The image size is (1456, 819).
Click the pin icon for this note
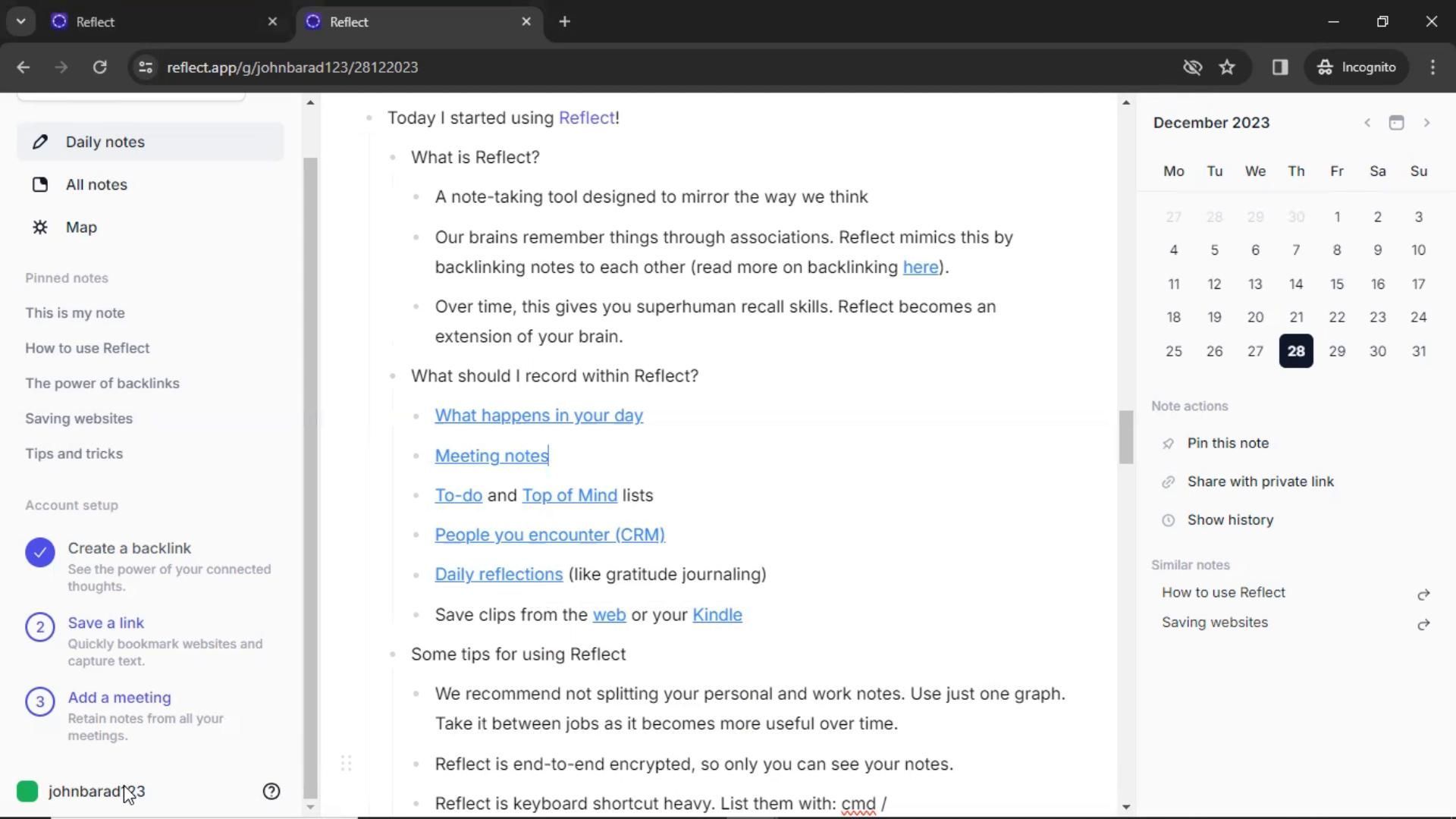1168,444
